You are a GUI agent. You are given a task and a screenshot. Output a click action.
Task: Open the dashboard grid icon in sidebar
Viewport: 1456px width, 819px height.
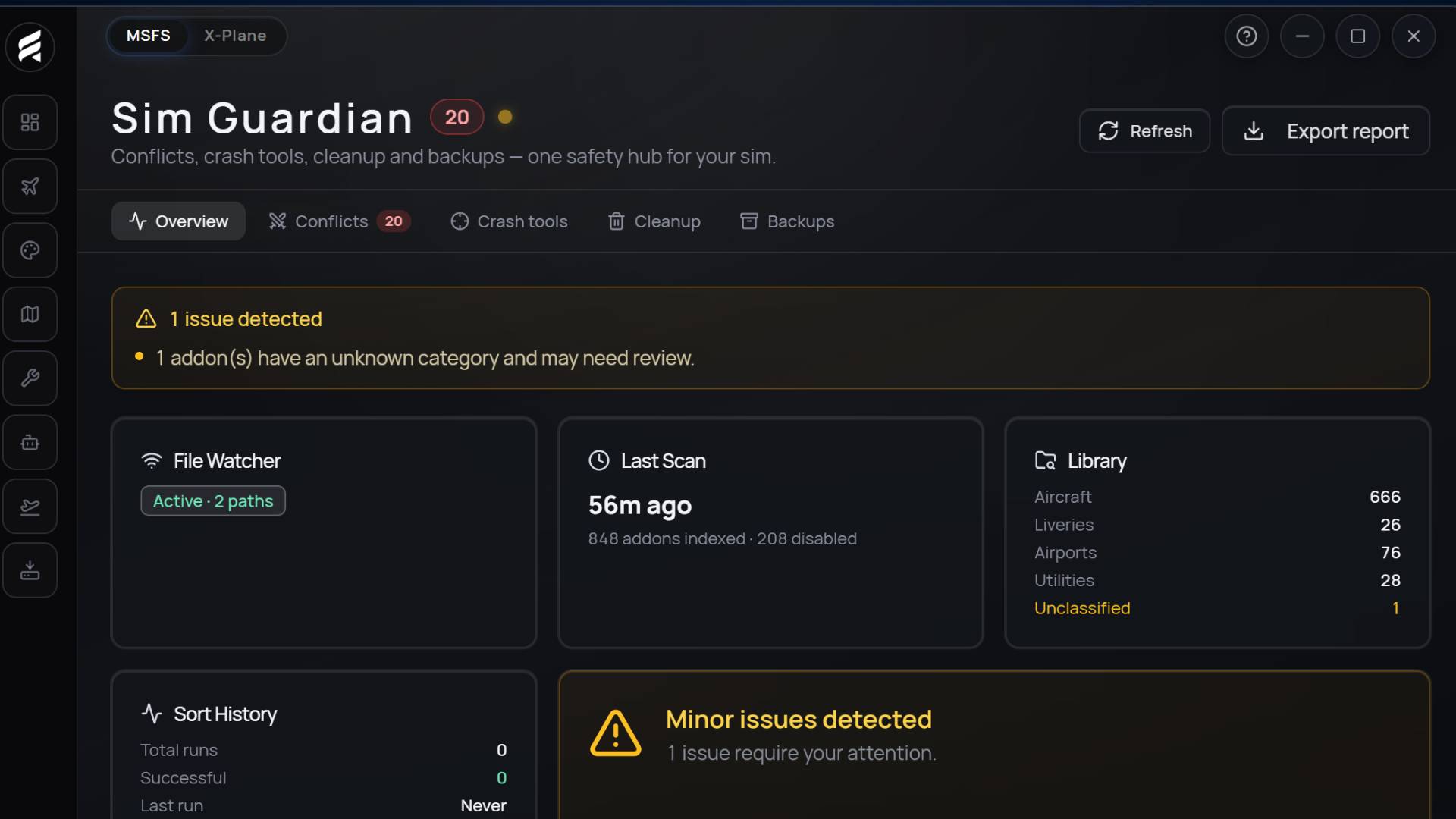[30, 122]
